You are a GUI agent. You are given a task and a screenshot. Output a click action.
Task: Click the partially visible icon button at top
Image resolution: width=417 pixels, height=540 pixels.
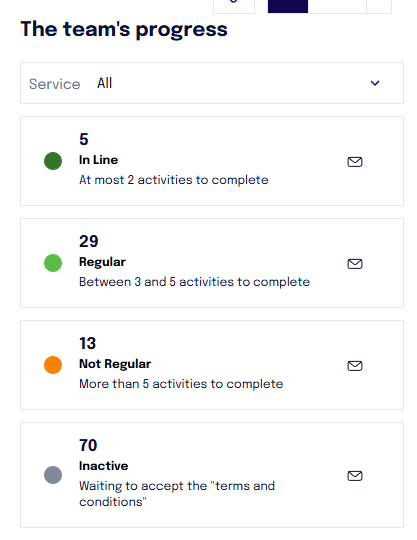[234, 6]
